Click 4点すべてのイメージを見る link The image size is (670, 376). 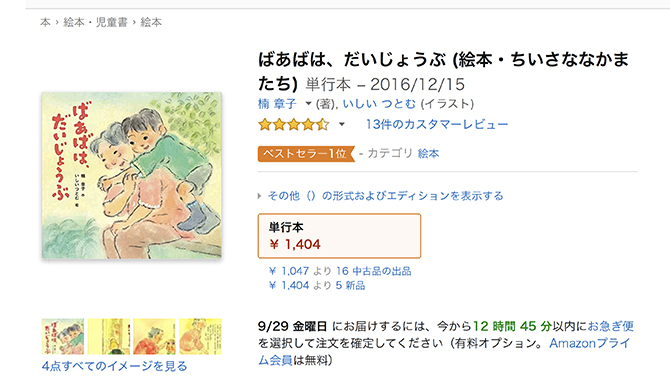[115, 366]
